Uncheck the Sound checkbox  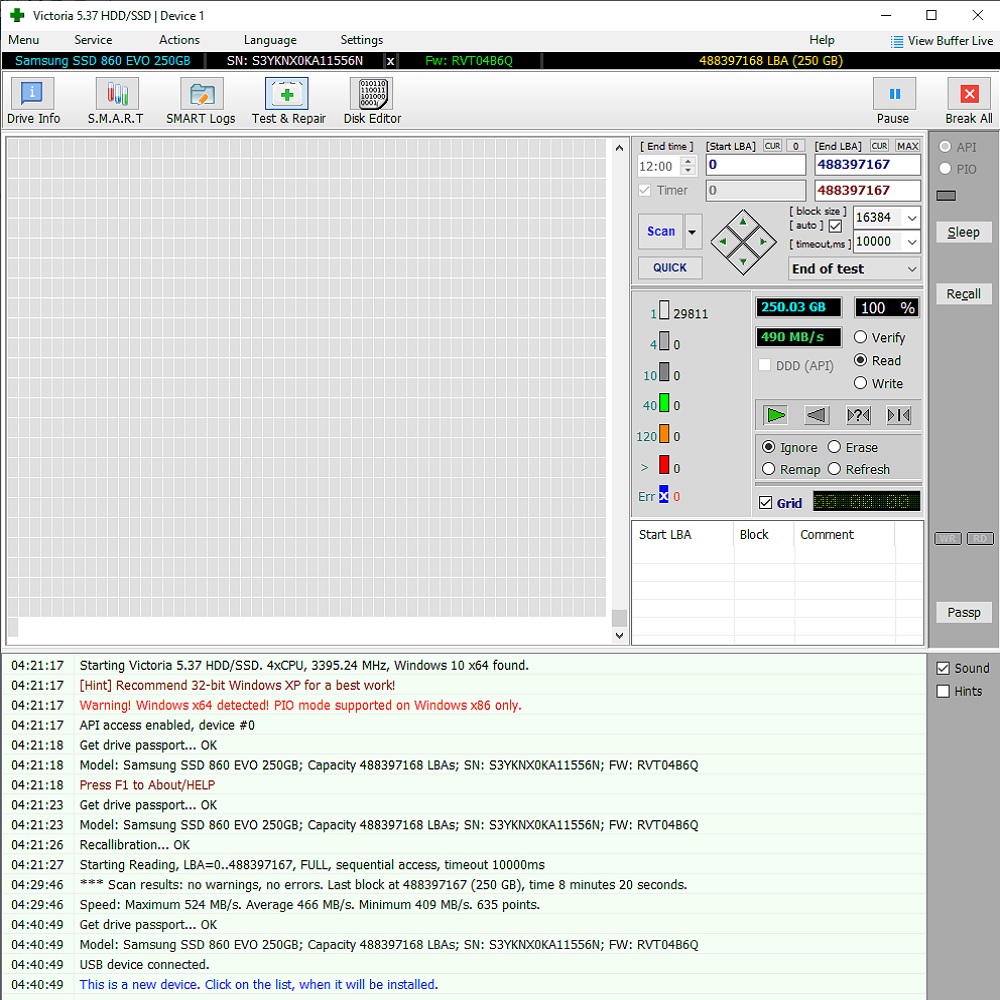[943, 668]
